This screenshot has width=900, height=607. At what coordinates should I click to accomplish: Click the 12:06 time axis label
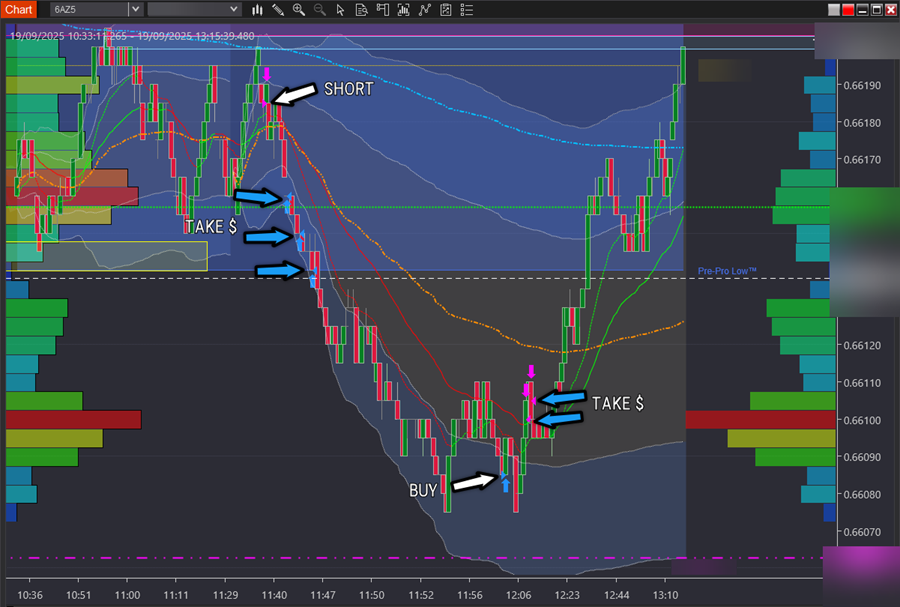516,594
